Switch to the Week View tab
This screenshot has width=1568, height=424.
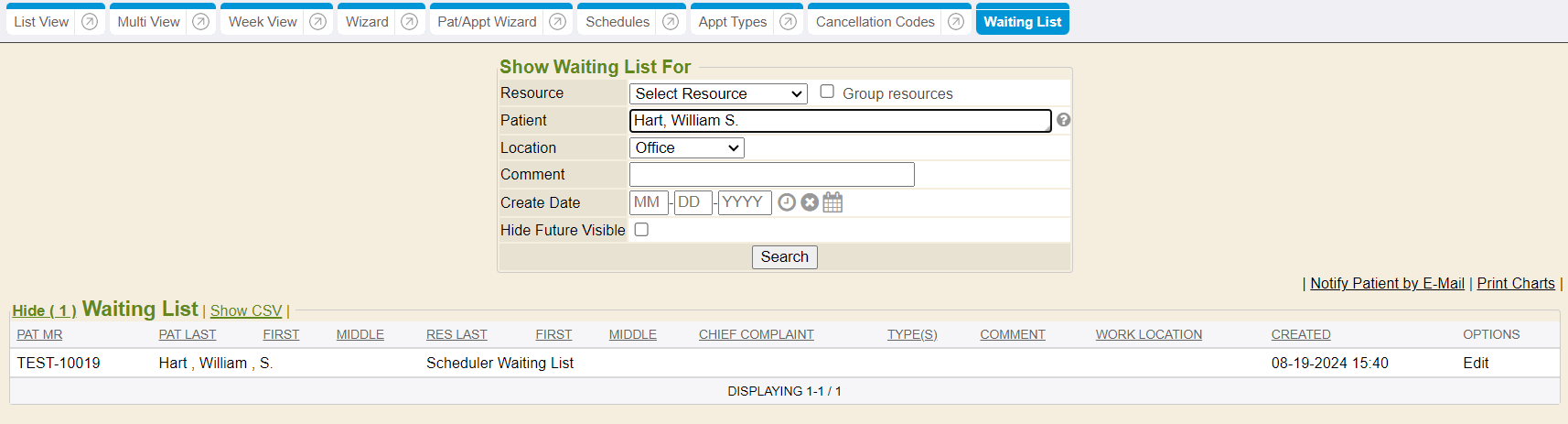[263, 22]
